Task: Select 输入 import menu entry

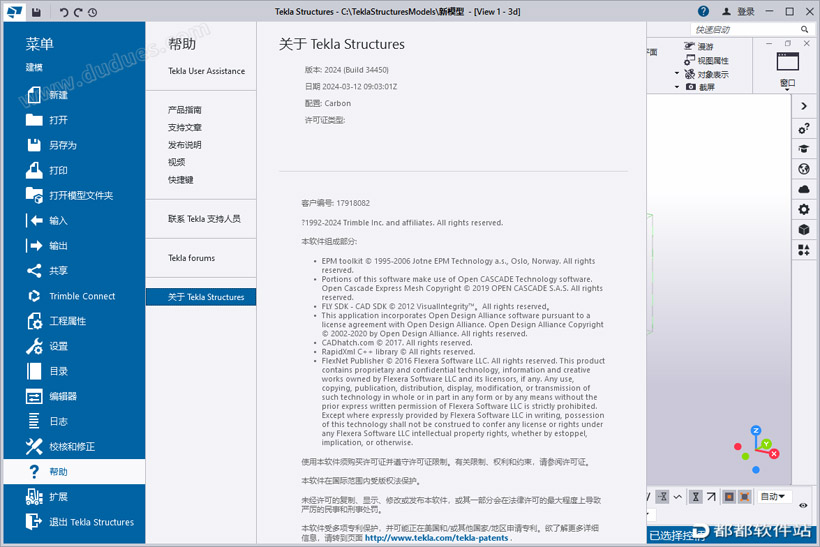Action: tap(74, 220)
